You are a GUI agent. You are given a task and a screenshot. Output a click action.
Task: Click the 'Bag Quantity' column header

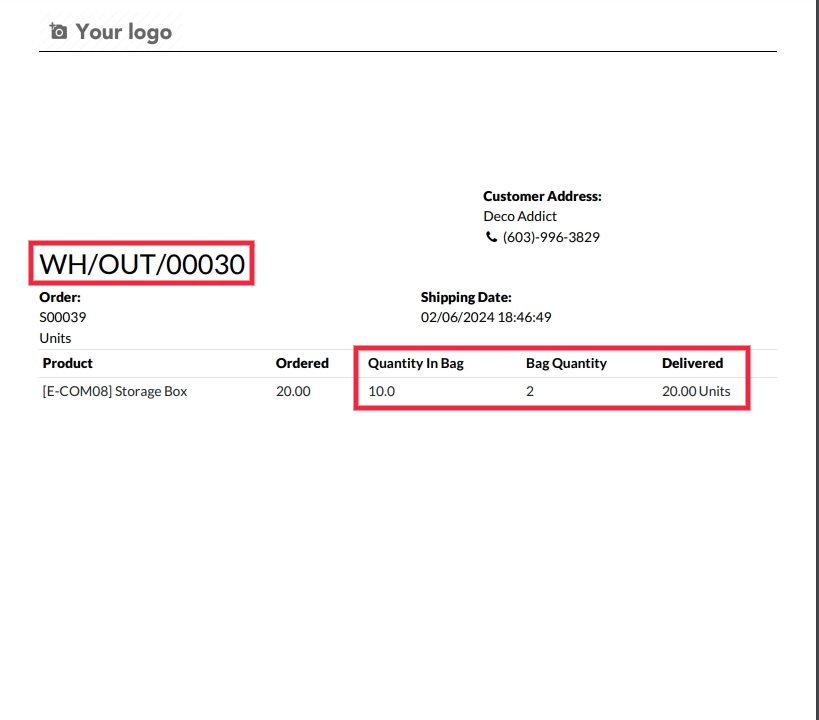[x=566, y=364]
